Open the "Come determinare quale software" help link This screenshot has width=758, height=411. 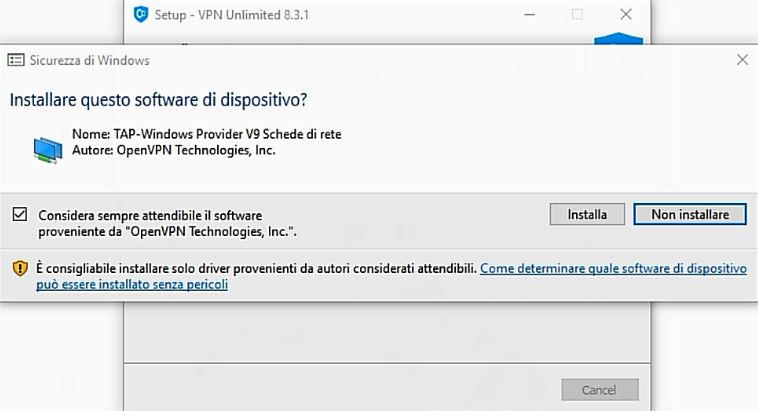[x=613, y=268]
